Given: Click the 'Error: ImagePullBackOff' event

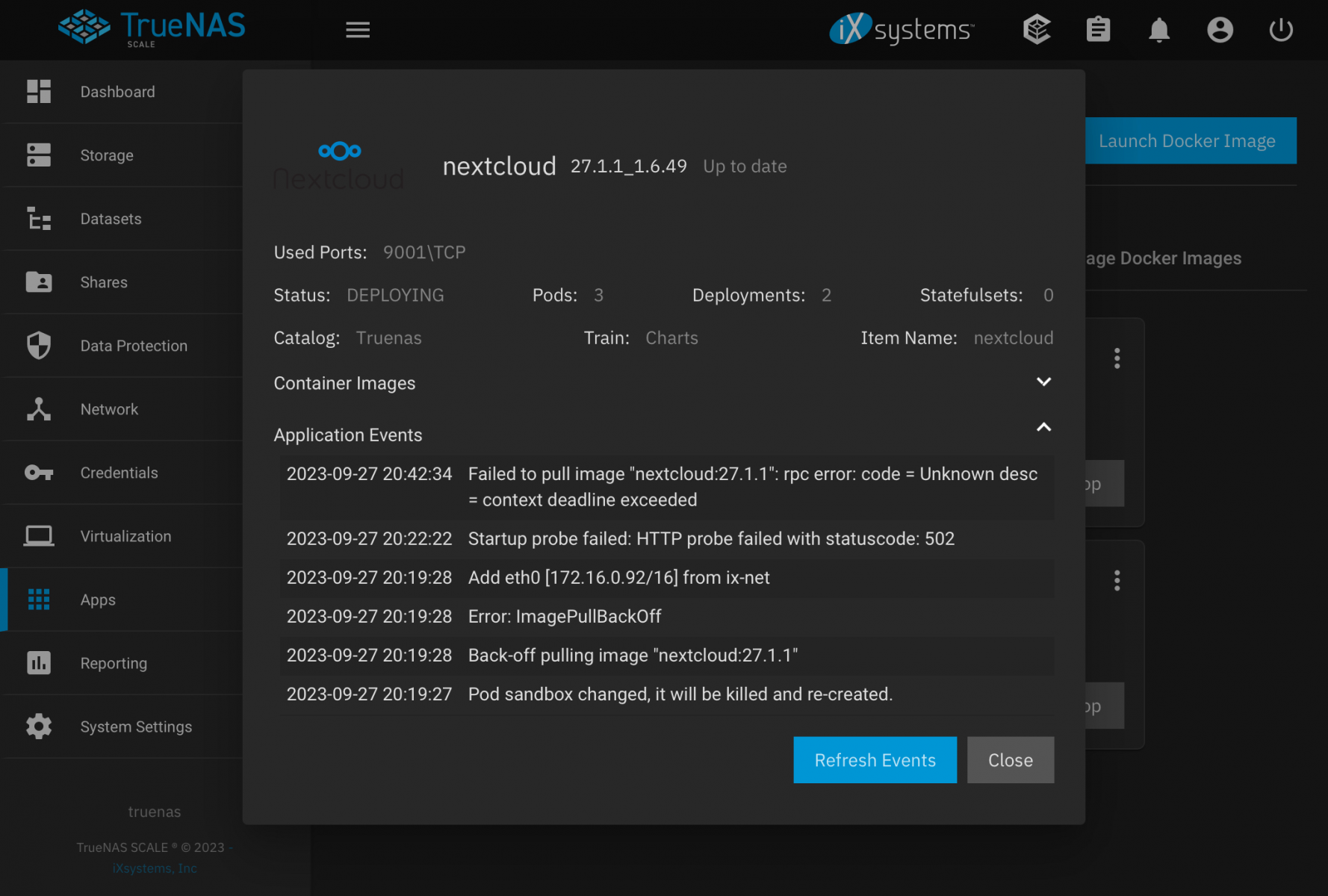Looking at the screenshot, I should click(x=667, y=617).
